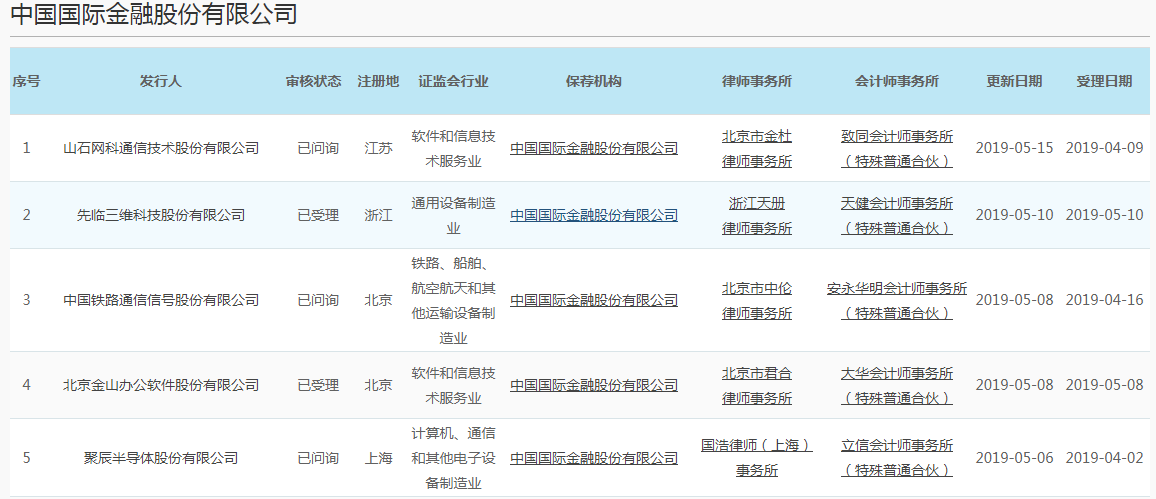
Task: Open 北京市君合律师事务所 link
Action: pos(756,385)
